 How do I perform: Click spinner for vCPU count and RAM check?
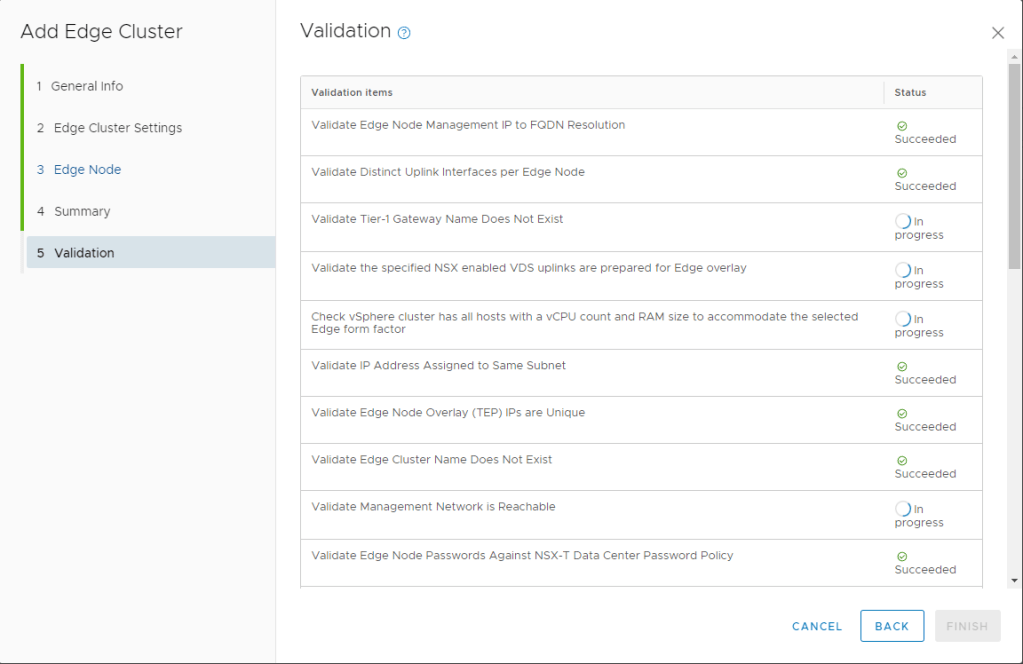click(x=902, y=319)
